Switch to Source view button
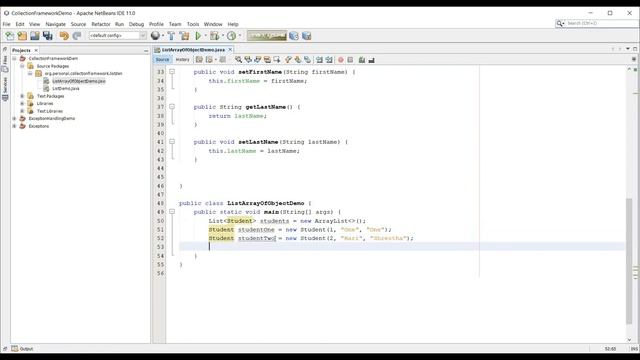Image resolution: width=640 pixels, height=360 pixels. [x=162, y=60]
